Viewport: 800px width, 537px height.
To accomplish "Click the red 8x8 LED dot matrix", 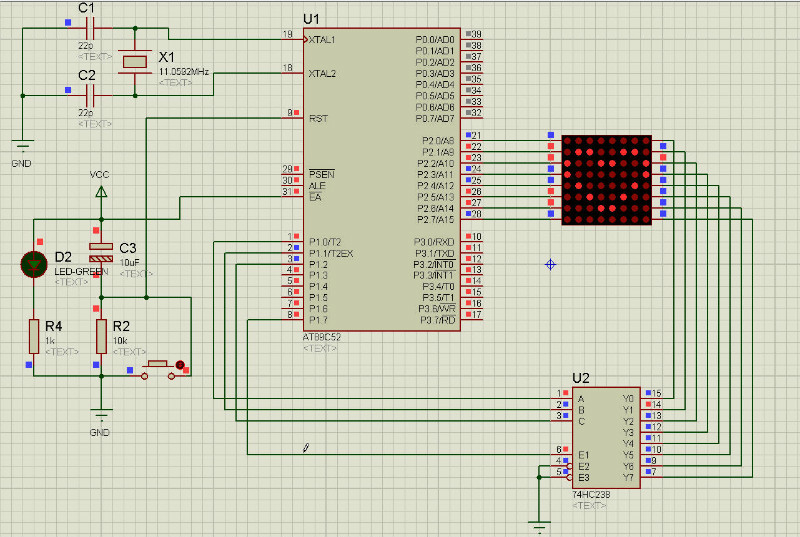I will [x=606, y=179].
